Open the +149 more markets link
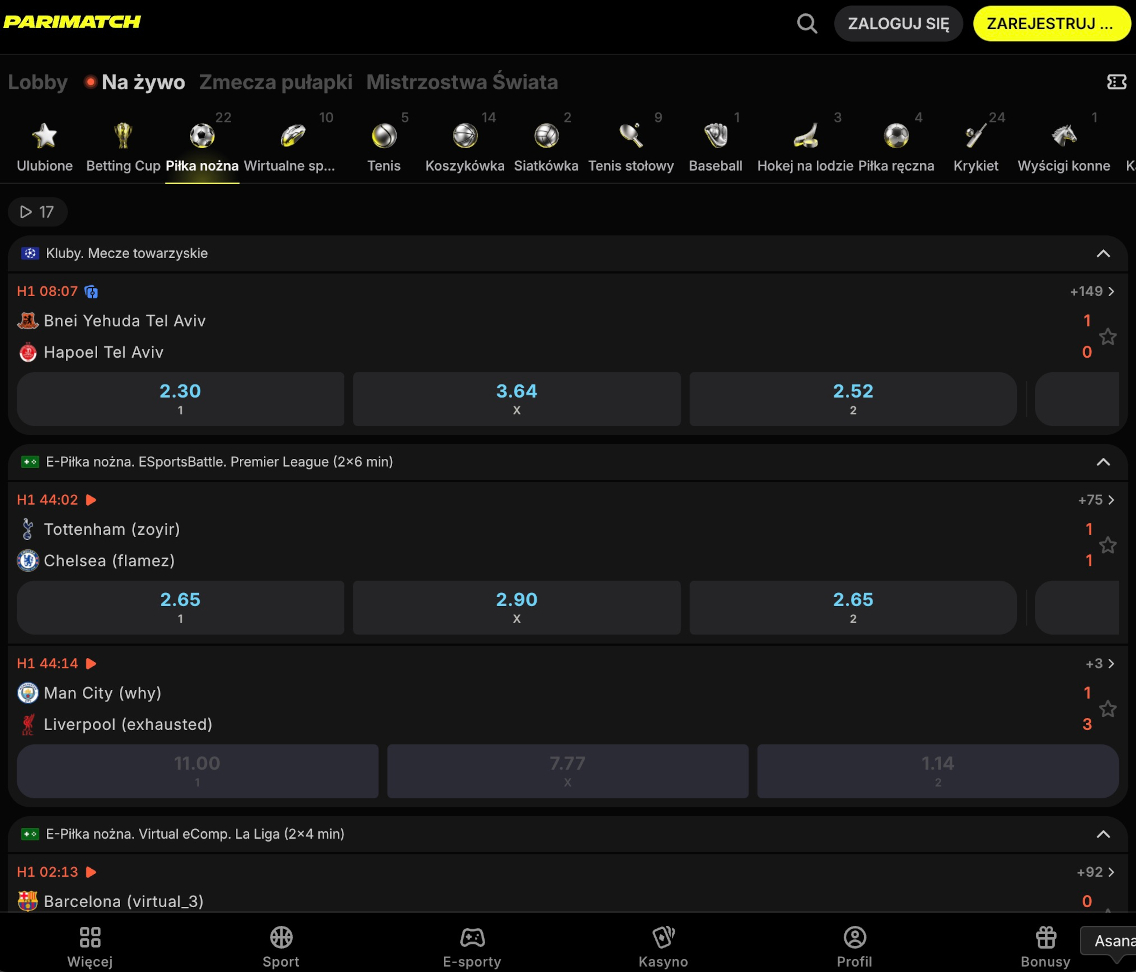Viewport: 1136px width, 972px height. coord(1093,291)
